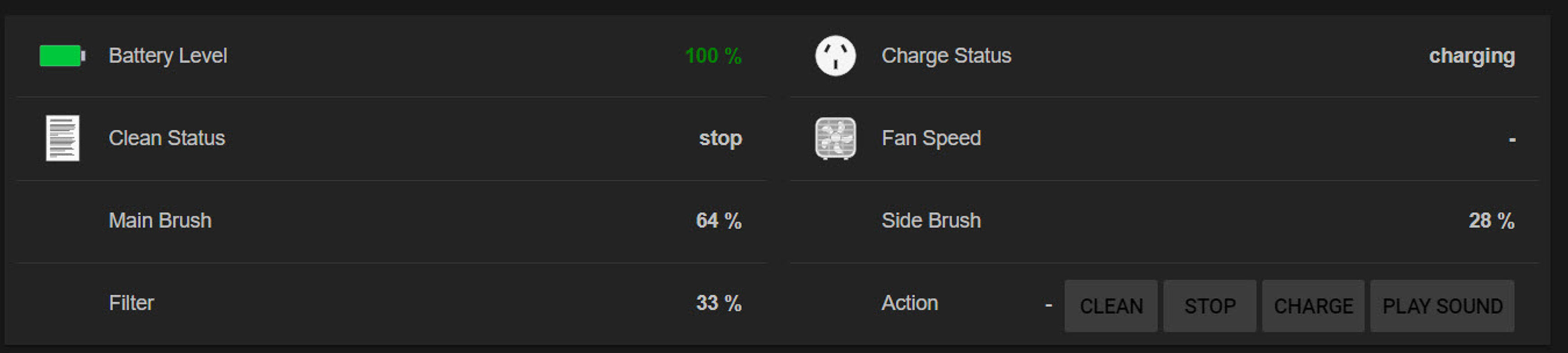Select the Side Brush label
Viewport: 1568px width, 353px height.
931,220
